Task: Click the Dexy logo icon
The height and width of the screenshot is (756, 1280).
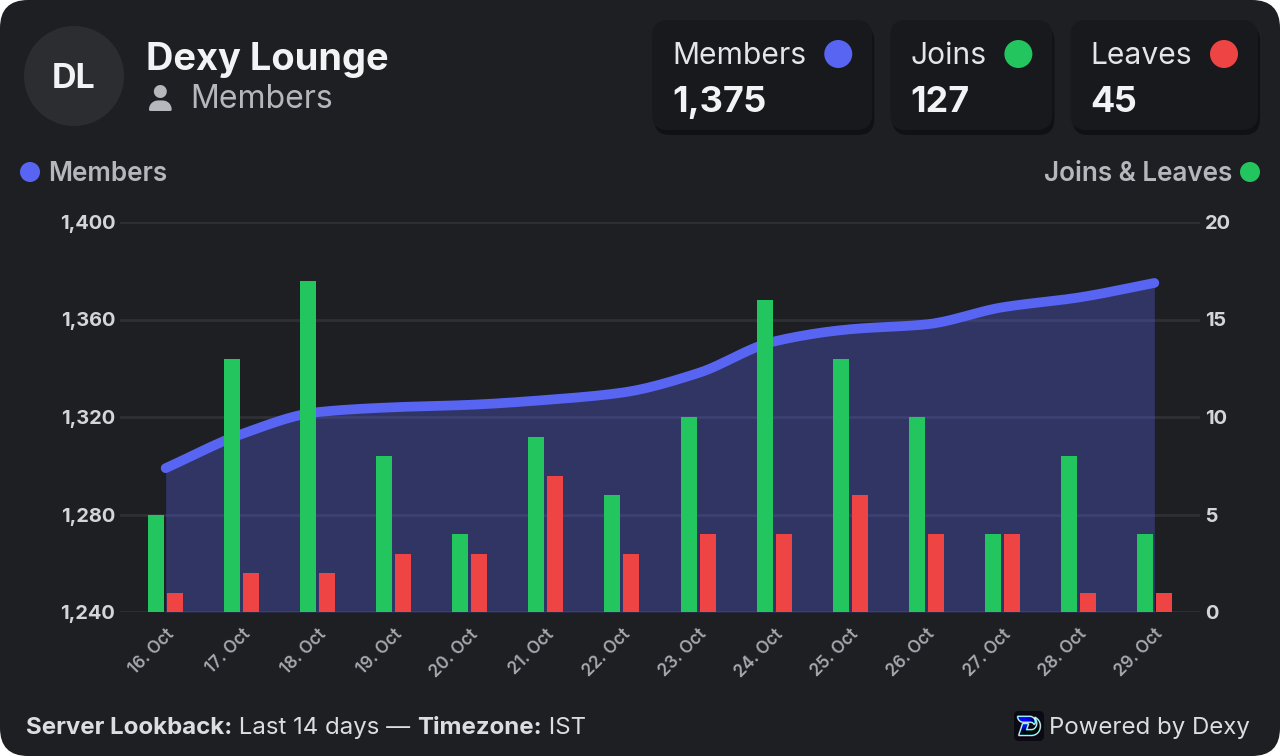Action: [1028, 726]
